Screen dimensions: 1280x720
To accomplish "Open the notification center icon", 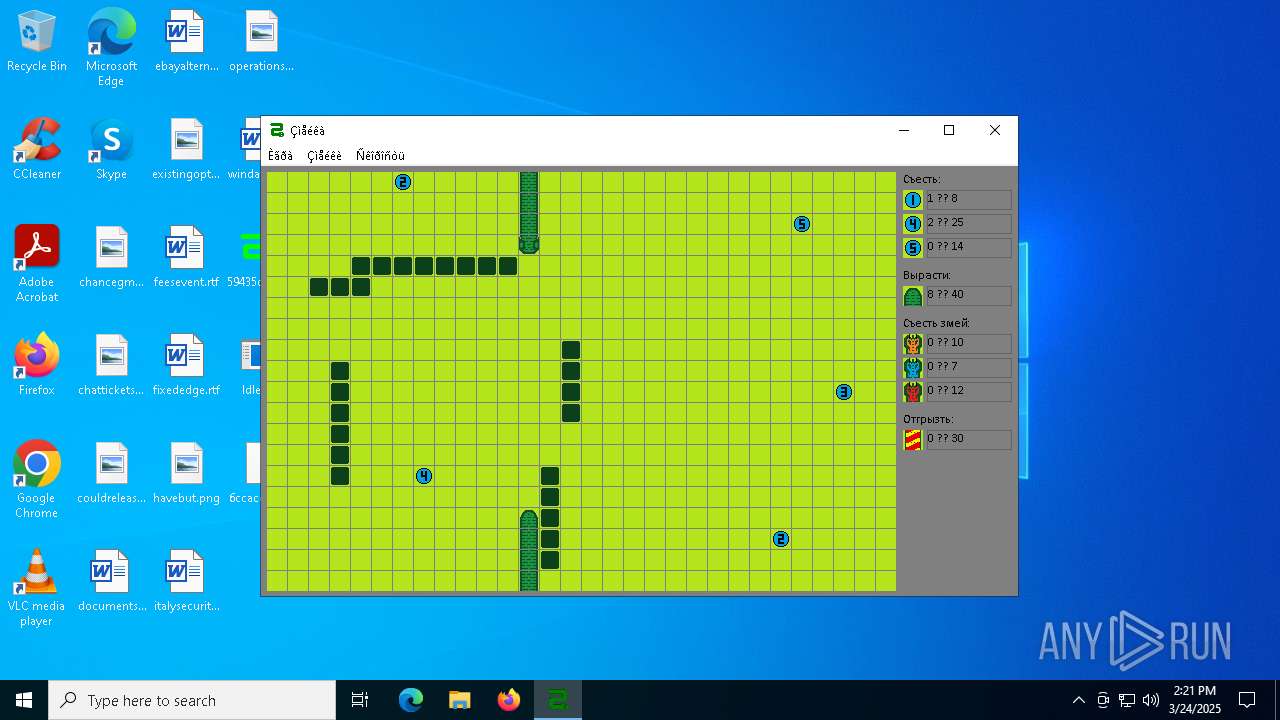I will click(1247, 700).
